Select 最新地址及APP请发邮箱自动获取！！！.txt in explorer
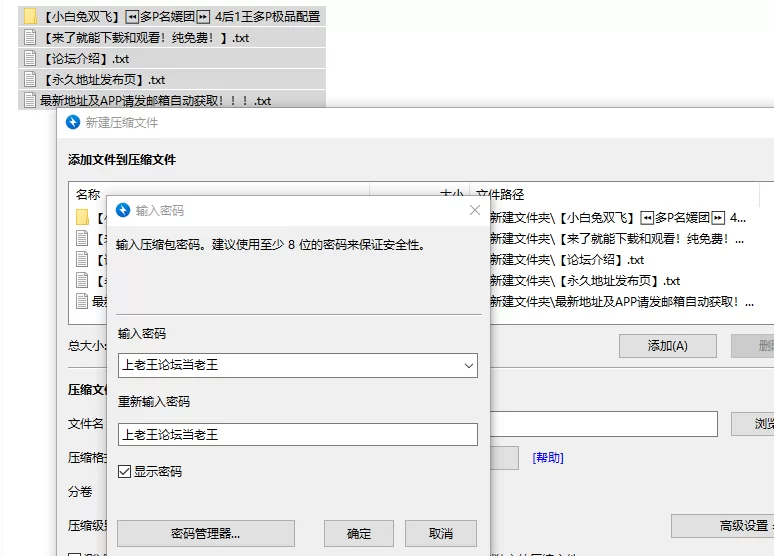774x556 pixels. click(x=172, y=100)
